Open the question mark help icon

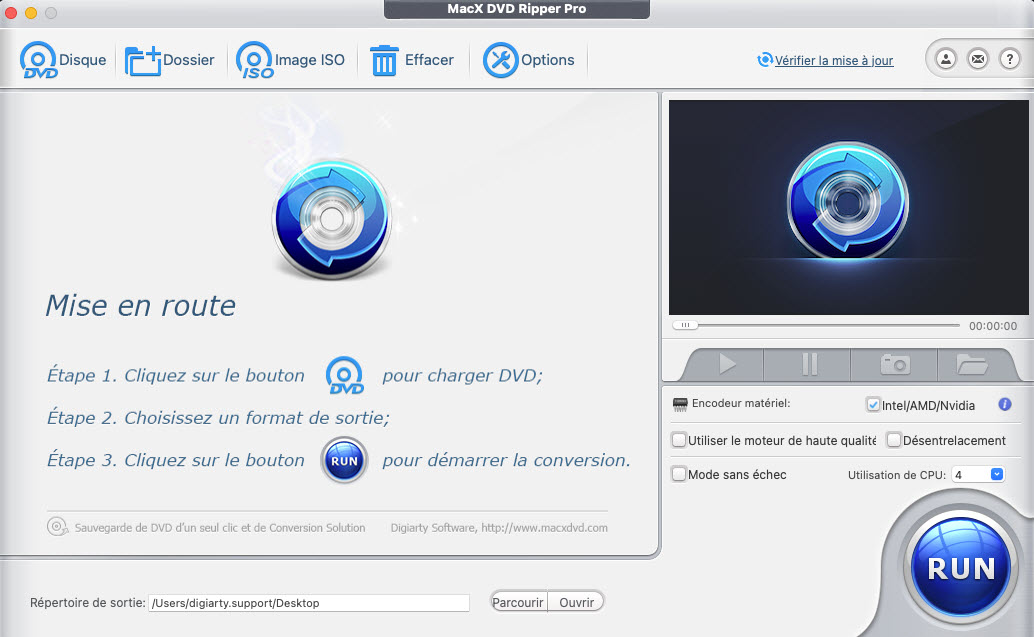click(1010, 58)
